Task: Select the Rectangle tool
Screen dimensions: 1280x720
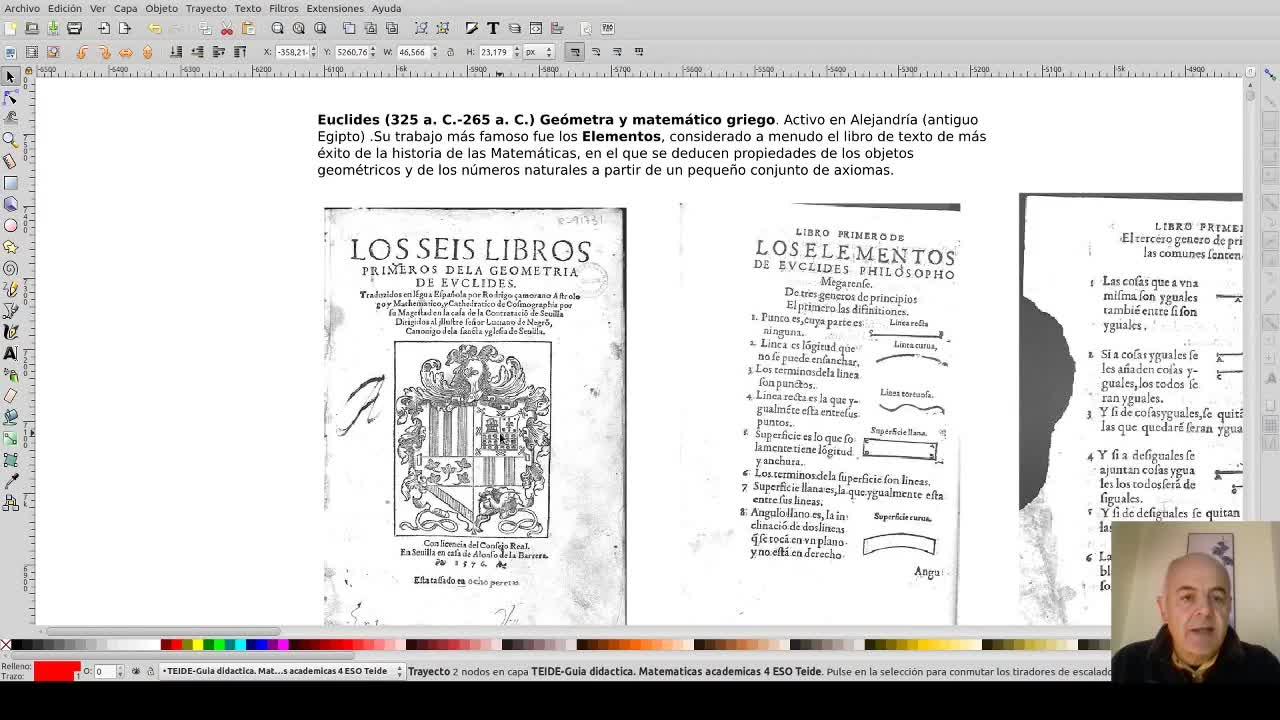Action: click(11, 183)
